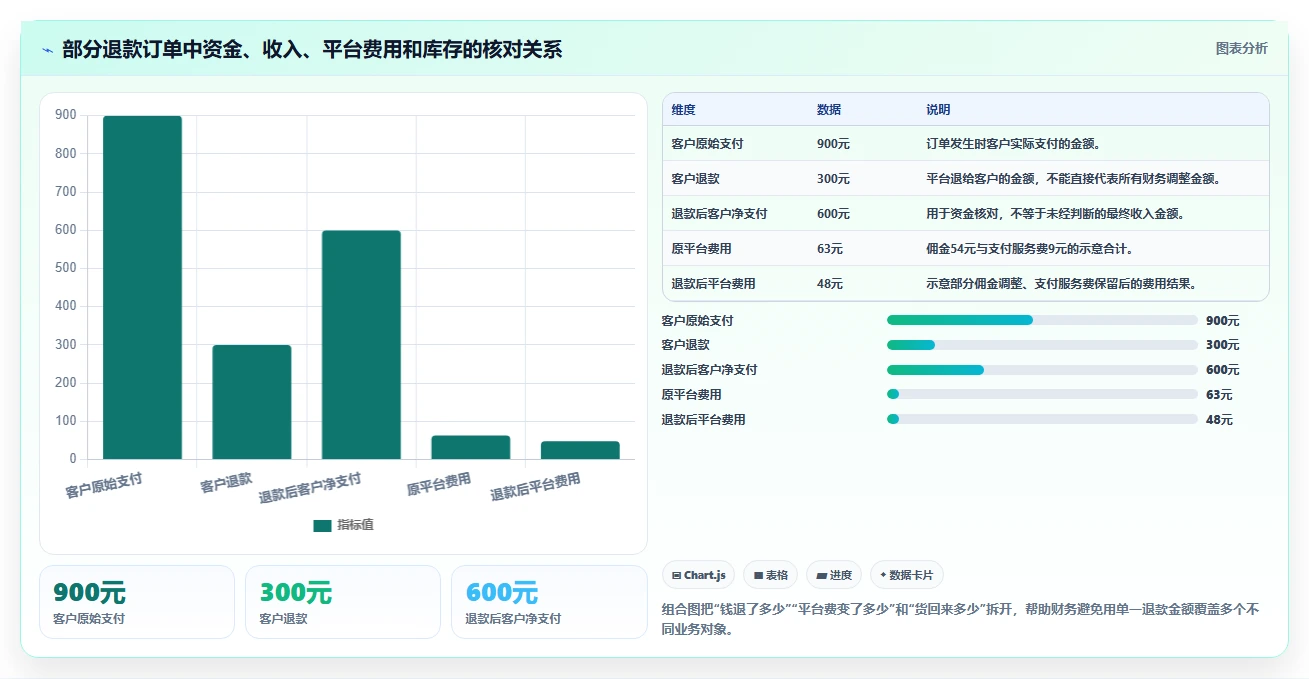Image resolution: width=1309 pixels, height=679 pixels.
Task: Click the 原平台费用 x-axis label
Action: click(x=439, y=485)
